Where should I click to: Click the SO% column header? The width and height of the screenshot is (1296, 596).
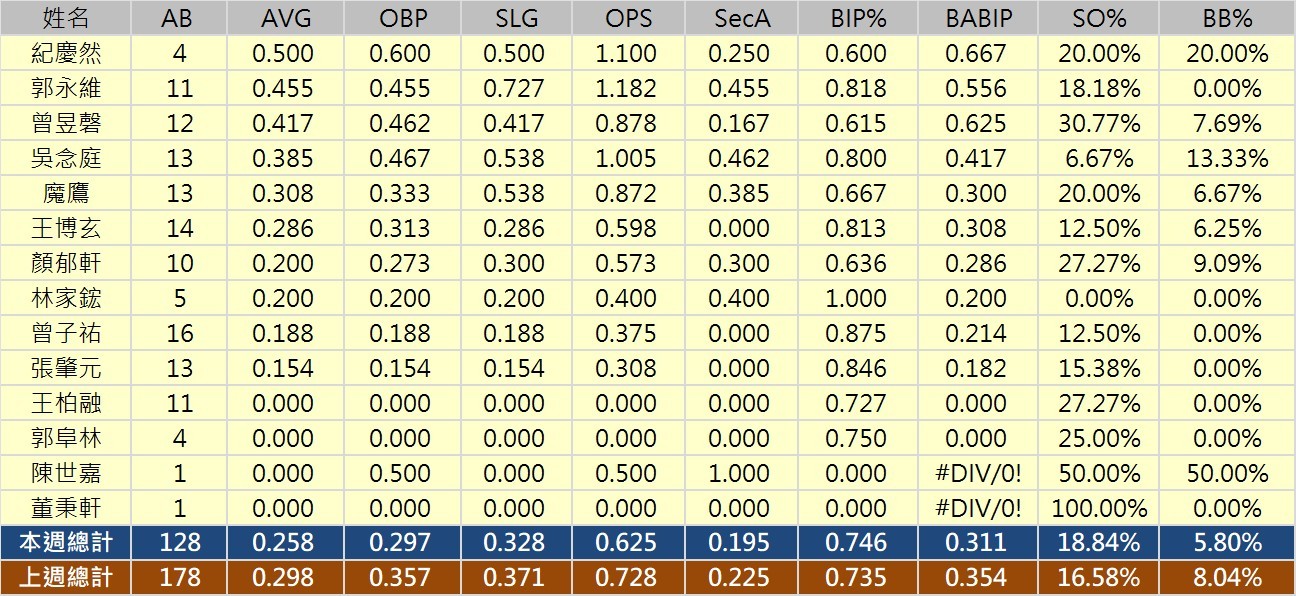(1097, 18)
